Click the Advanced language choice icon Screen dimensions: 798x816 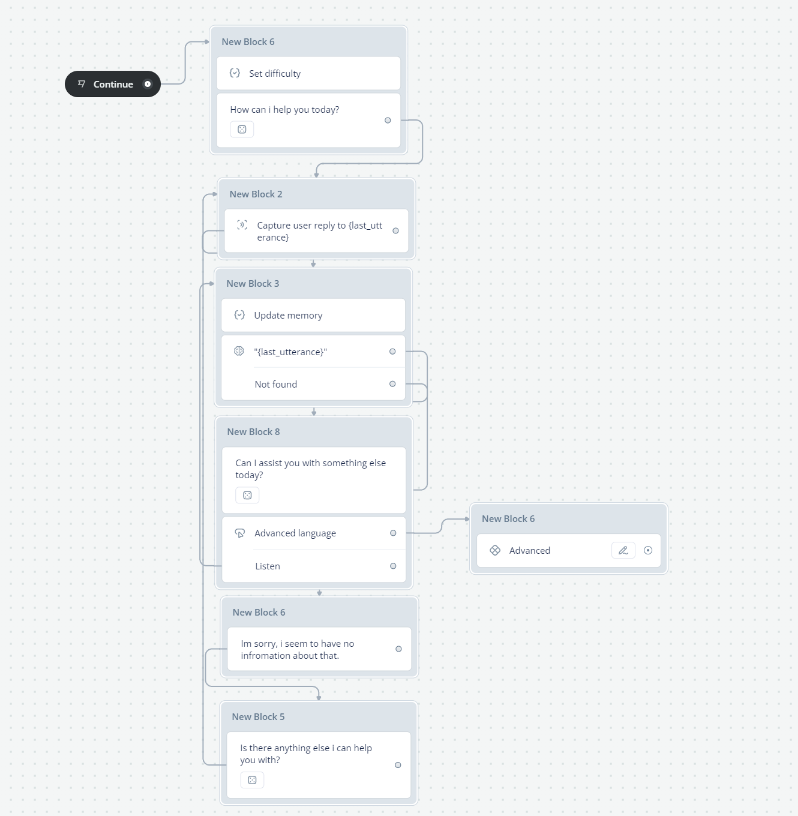click(x=240, y=533)
